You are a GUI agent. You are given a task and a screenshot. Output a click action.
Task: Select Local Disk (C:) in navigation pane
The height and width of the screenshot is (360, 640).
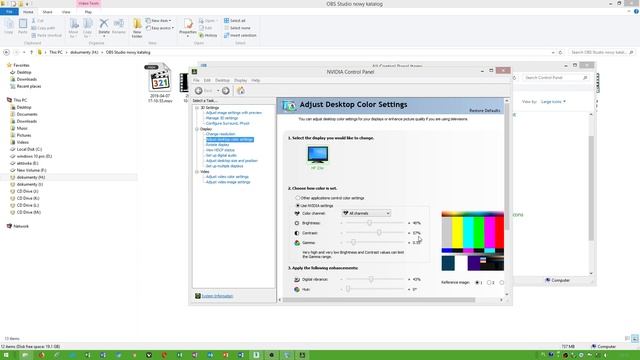(29, 149)
